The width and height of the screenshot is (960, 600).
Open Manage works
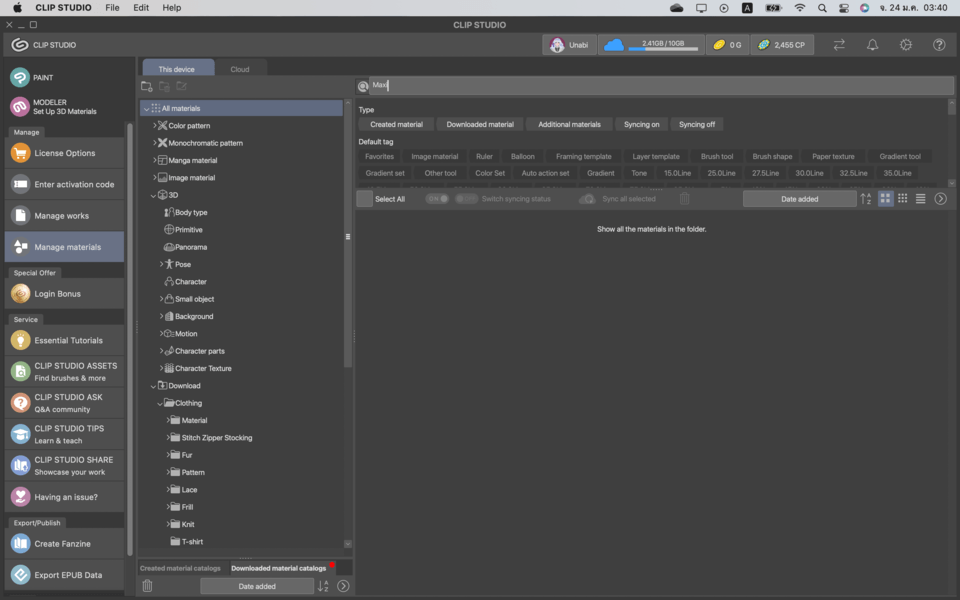click(64, 216)
